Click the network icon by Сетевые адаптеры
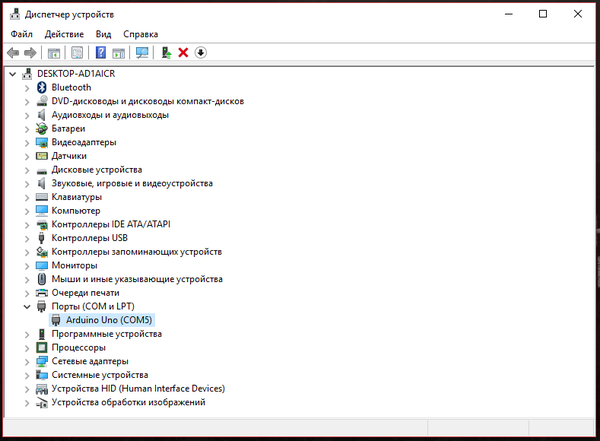Screen dimensions: 600x441 pos(42,361)
